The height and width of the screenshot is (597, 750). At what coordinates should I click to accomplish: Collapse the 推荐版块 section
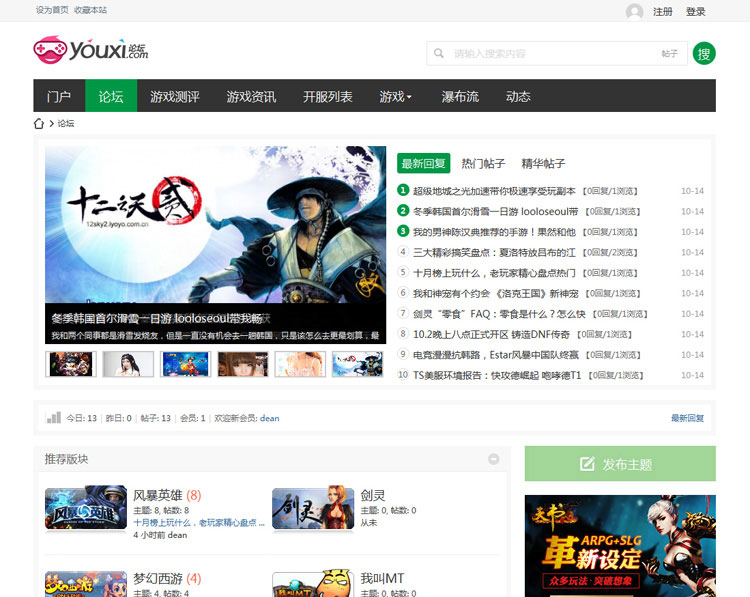pyautogui.click(x=494, y=459)
